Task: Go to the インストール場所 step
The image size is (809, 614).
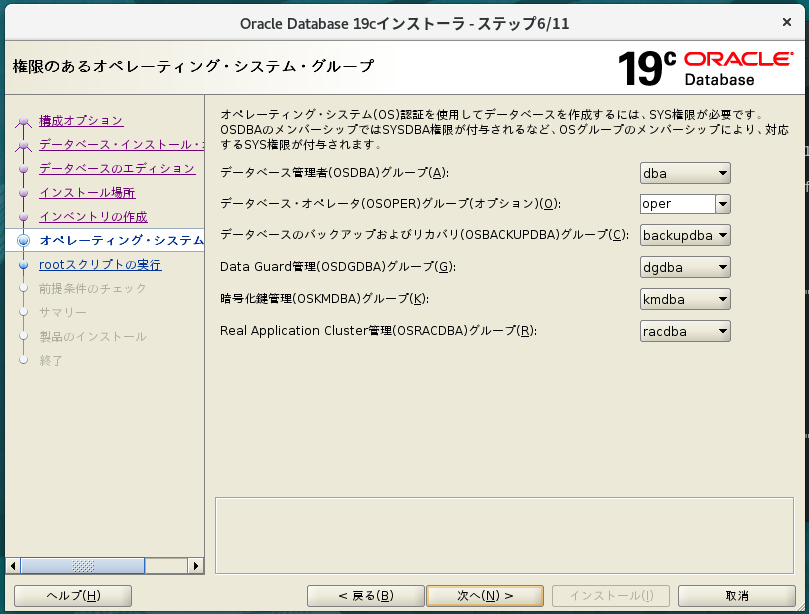Action: 87,192
